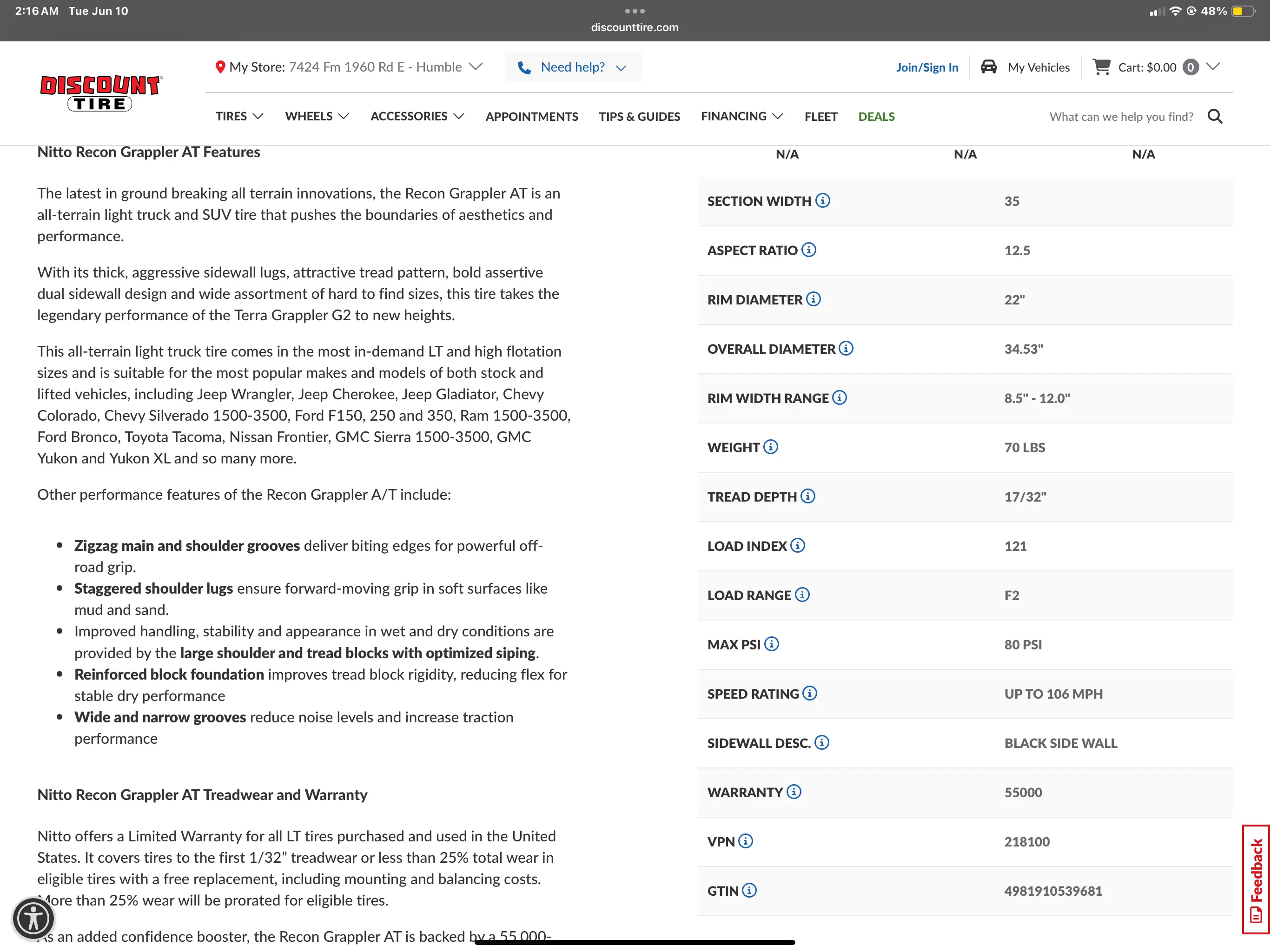Show info icon for Rim Diameter
Screen dimensions: 1270x952
[814, 299]
